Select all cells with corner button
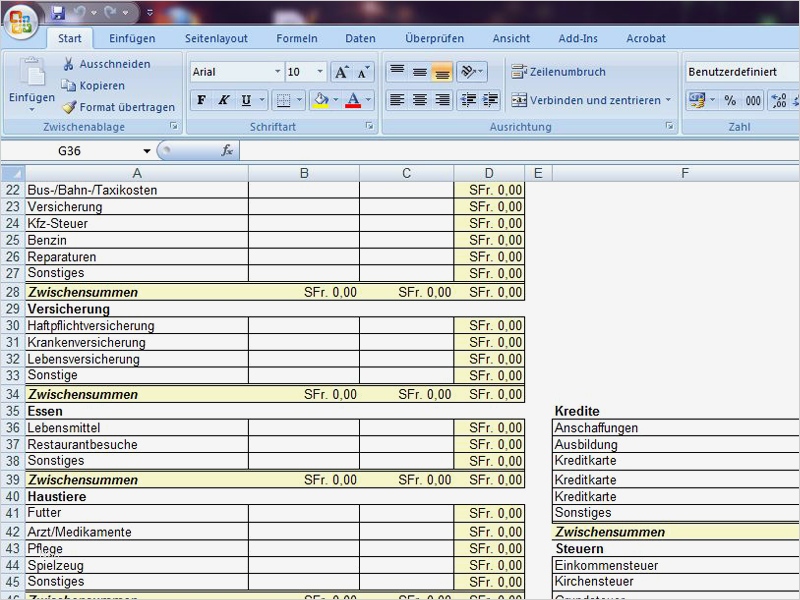This screenshot has height=600, width=800. pyautogui.click(x=13, y=173)
